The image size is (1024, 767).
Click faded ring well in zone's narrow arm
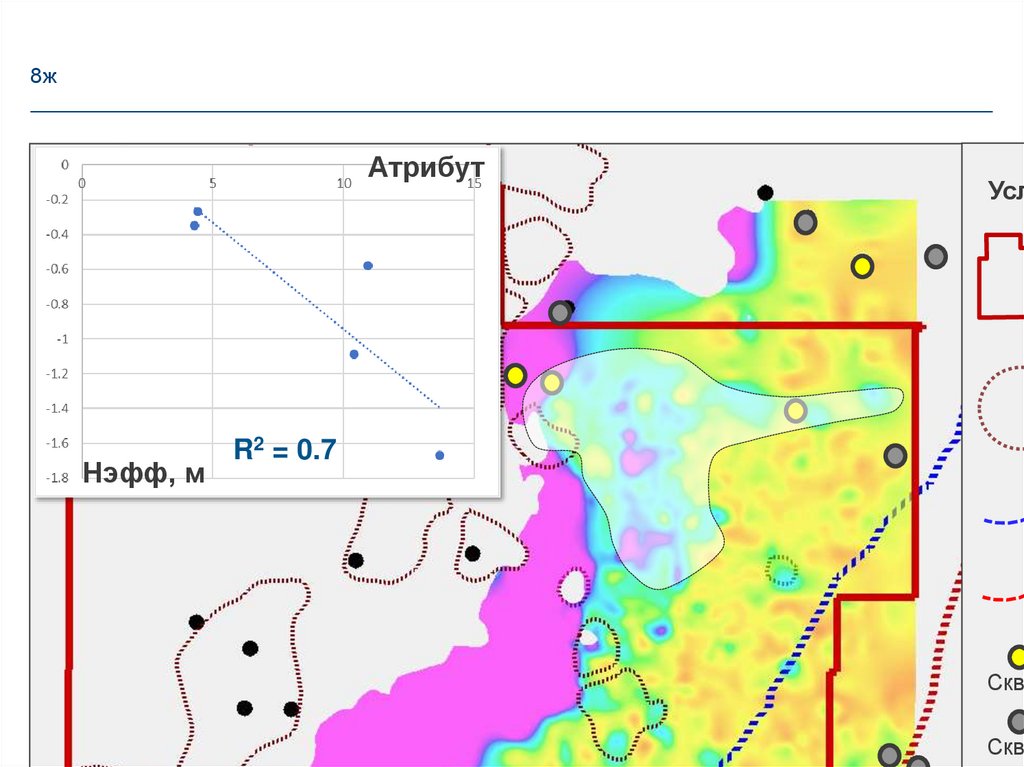coord(795,411)
